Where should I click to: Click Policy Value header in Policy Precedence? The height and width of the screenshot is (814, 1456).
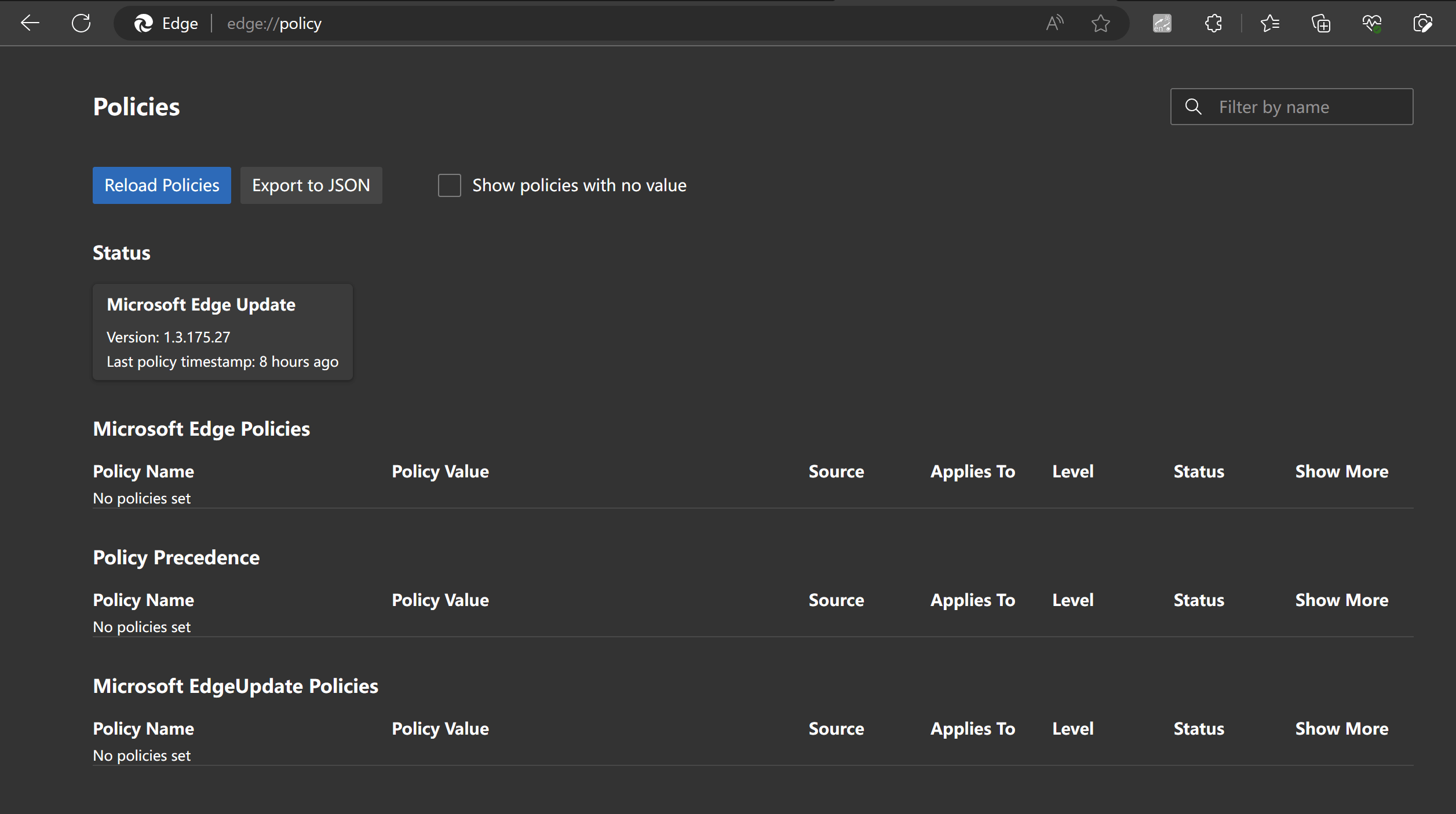tap(440, 600)
